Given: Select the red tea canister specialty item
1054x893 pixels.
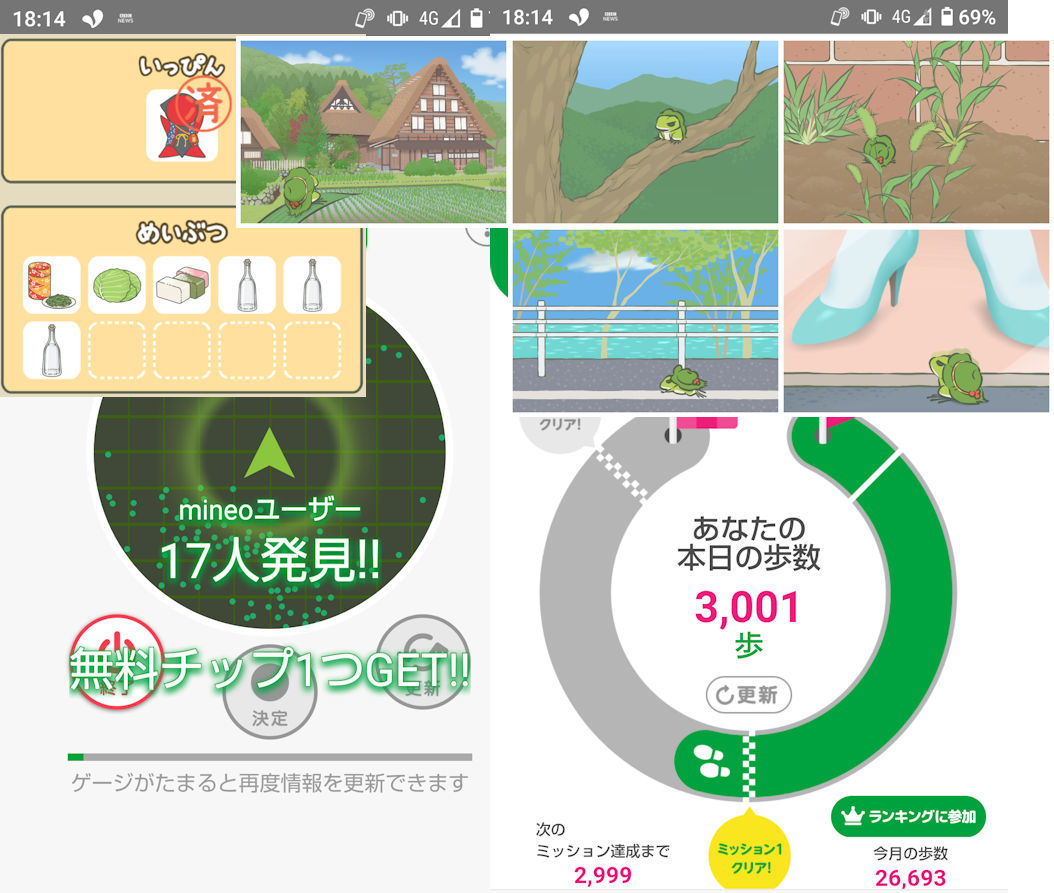Looking at the screenshot, I should (x=51, y=285).
